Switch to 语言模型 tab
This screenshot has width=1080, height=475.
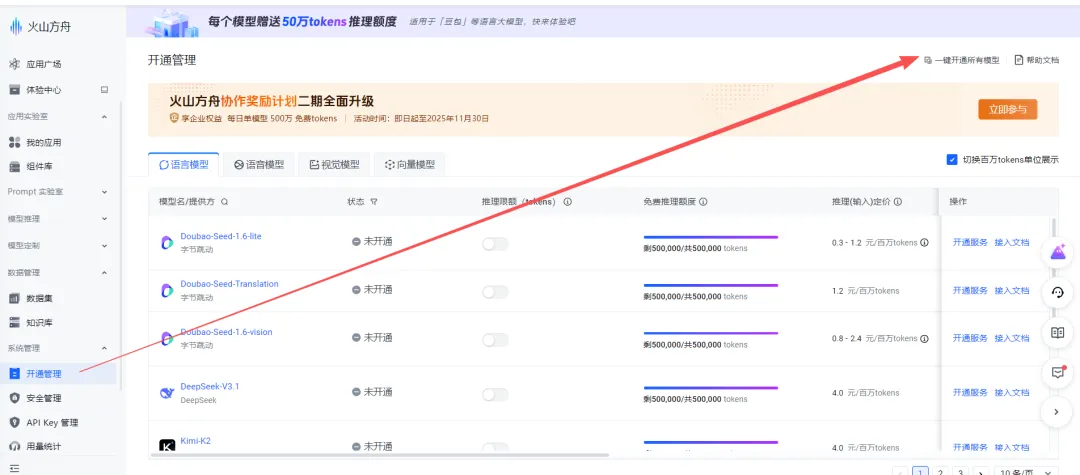[x=183, y=165]
